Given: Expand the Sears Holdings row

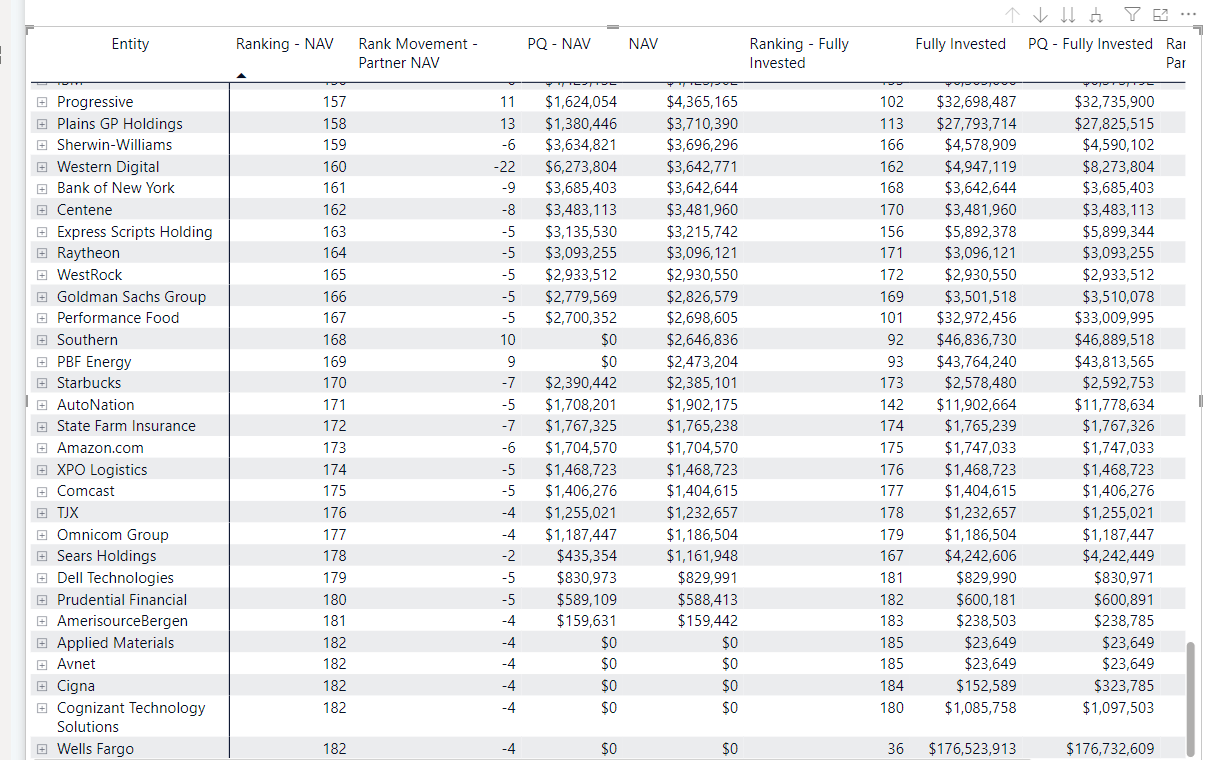Looking at the screenshot, I should pyautogui.click(x=42, y=556).
